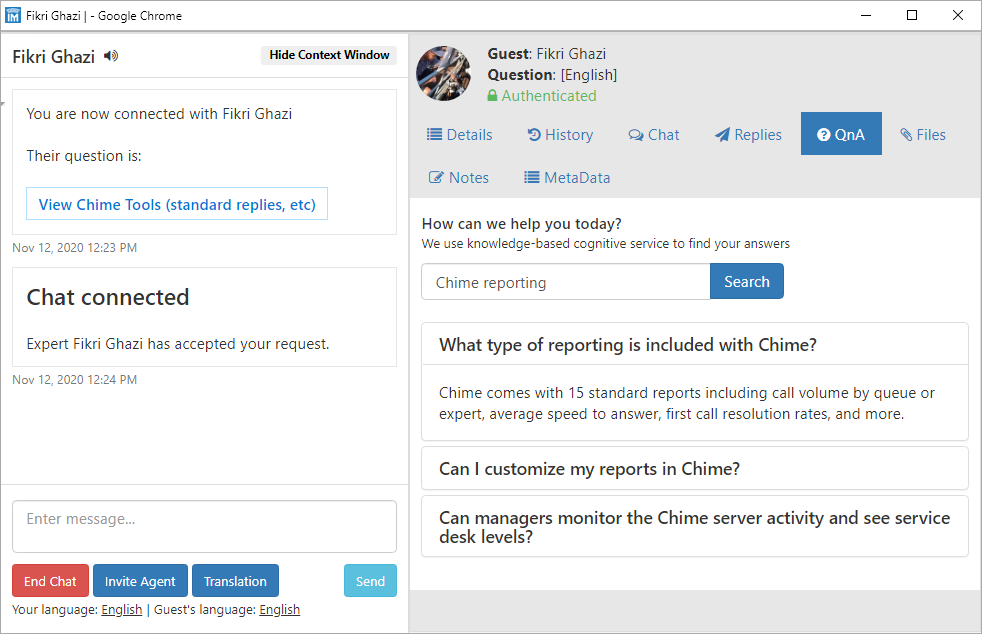Image resolution: width=982 pixels, height=635 pixels.
Task: Click the guest avatar picture
Action: (x=444, y=73)
